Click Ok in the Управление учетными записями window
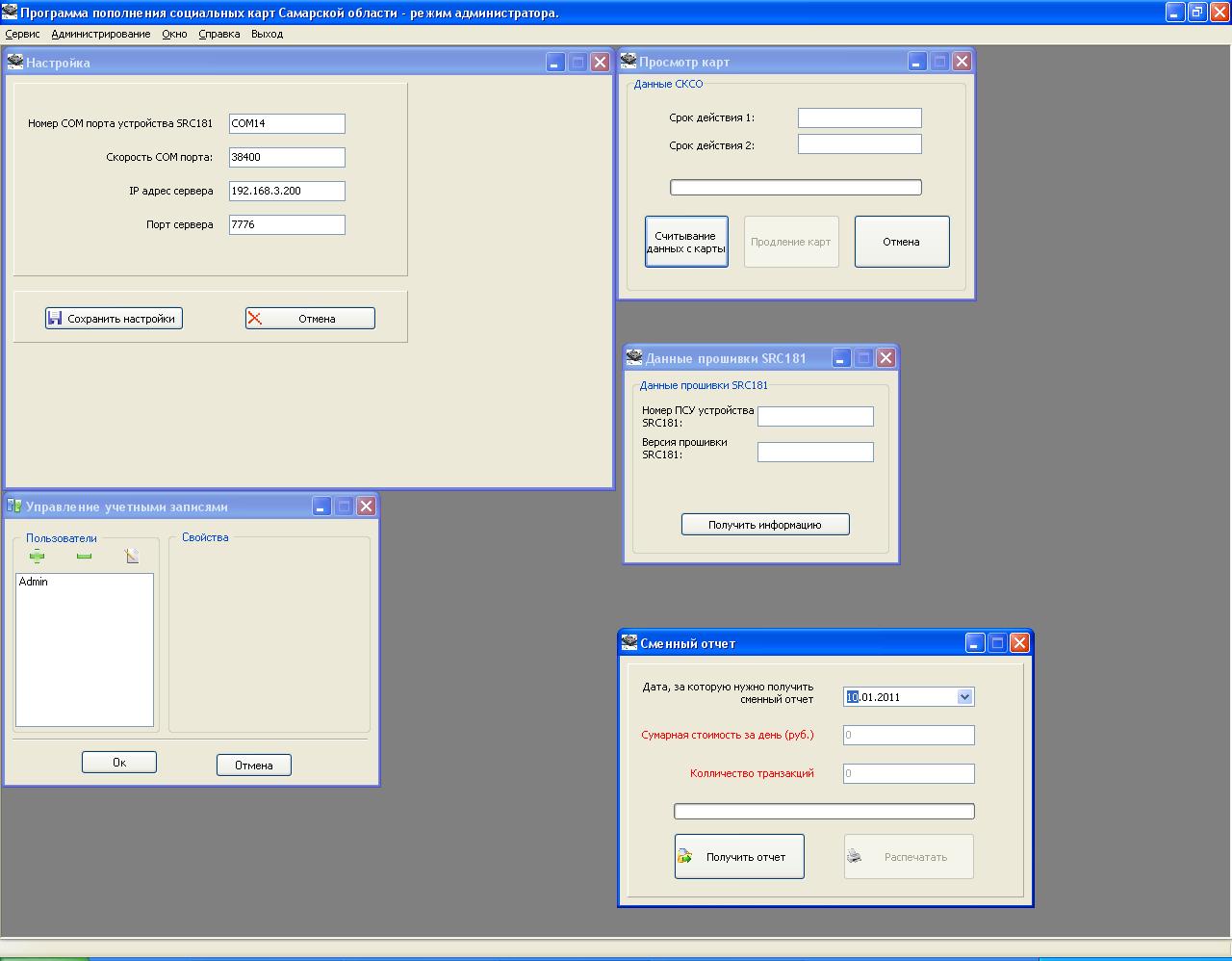The image size is (1232, 961). pos(119,763)
